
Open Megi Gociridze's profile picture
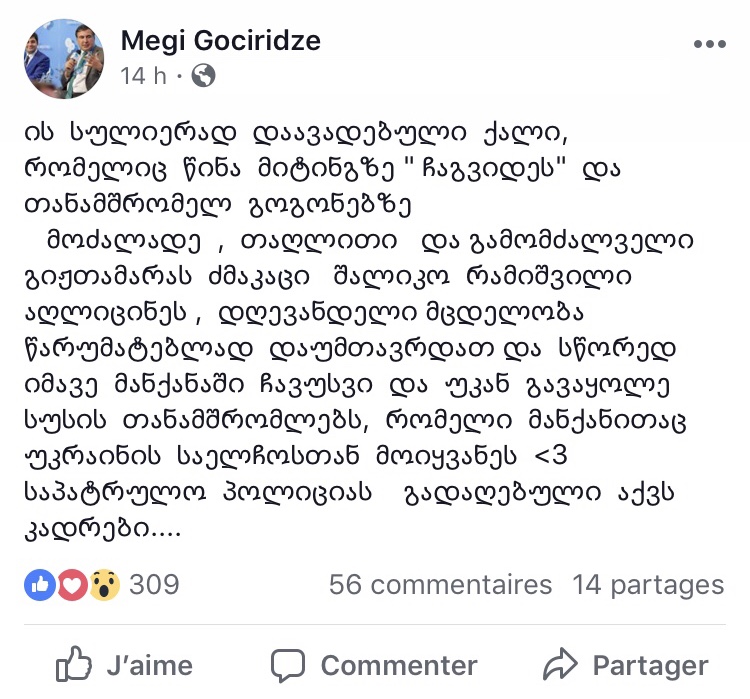pyautogui.click(x=64, y=59)
